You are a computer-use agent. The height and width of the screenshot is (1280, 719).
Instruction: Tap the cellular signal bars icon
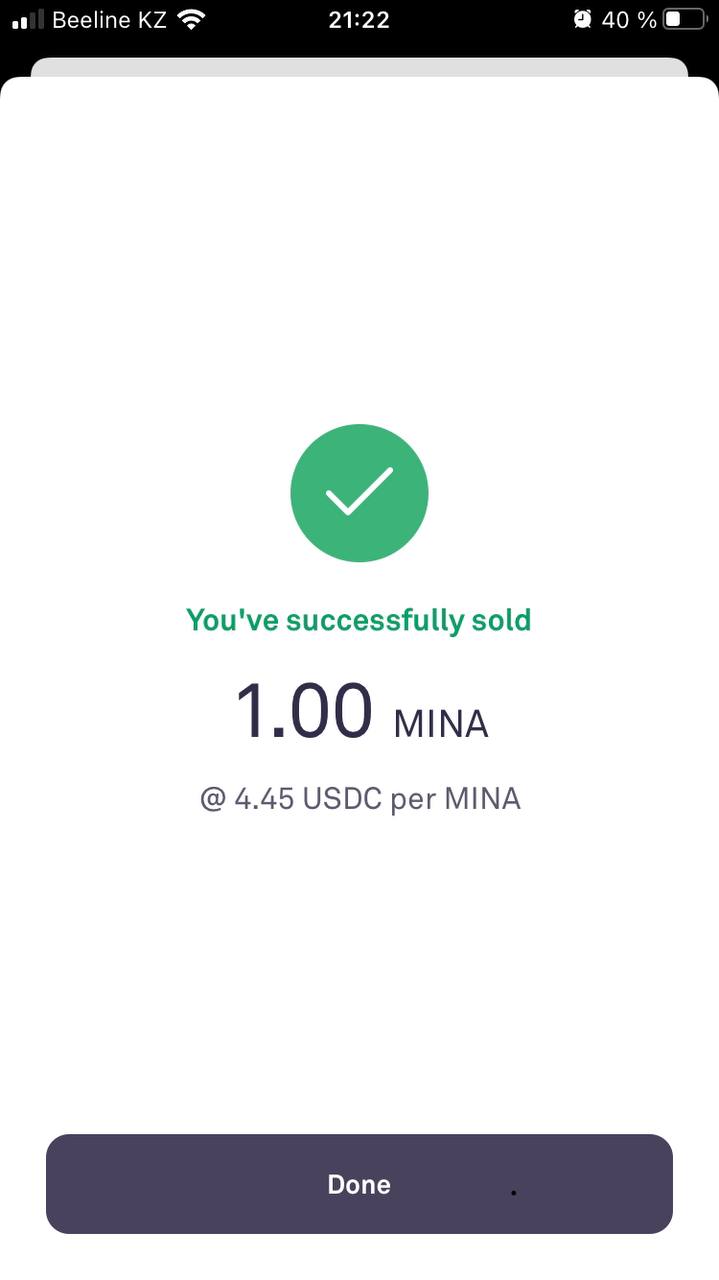pos(28,19)
